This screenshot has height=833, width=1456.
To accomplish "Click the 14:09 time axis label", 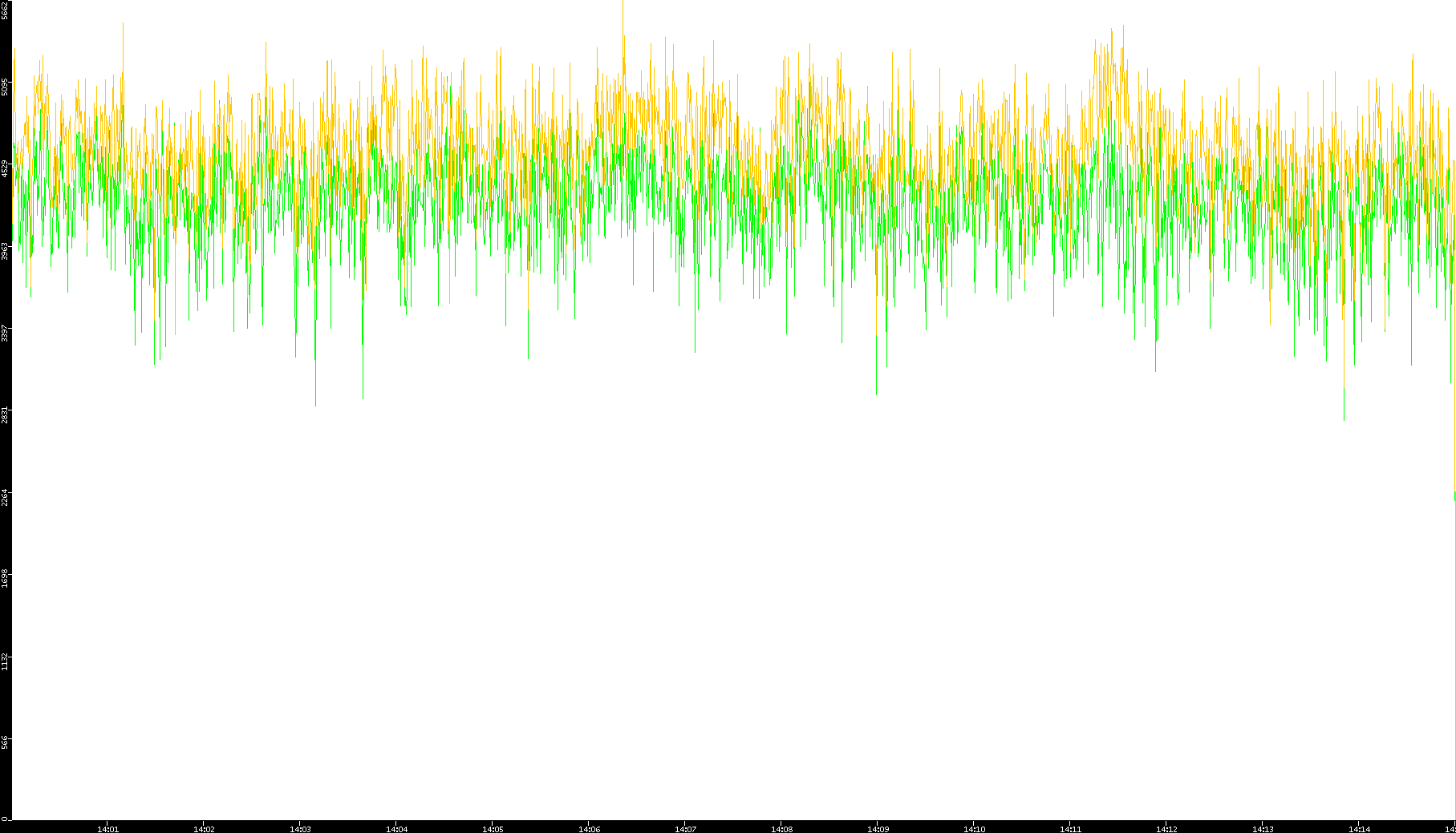I will 878,828.
